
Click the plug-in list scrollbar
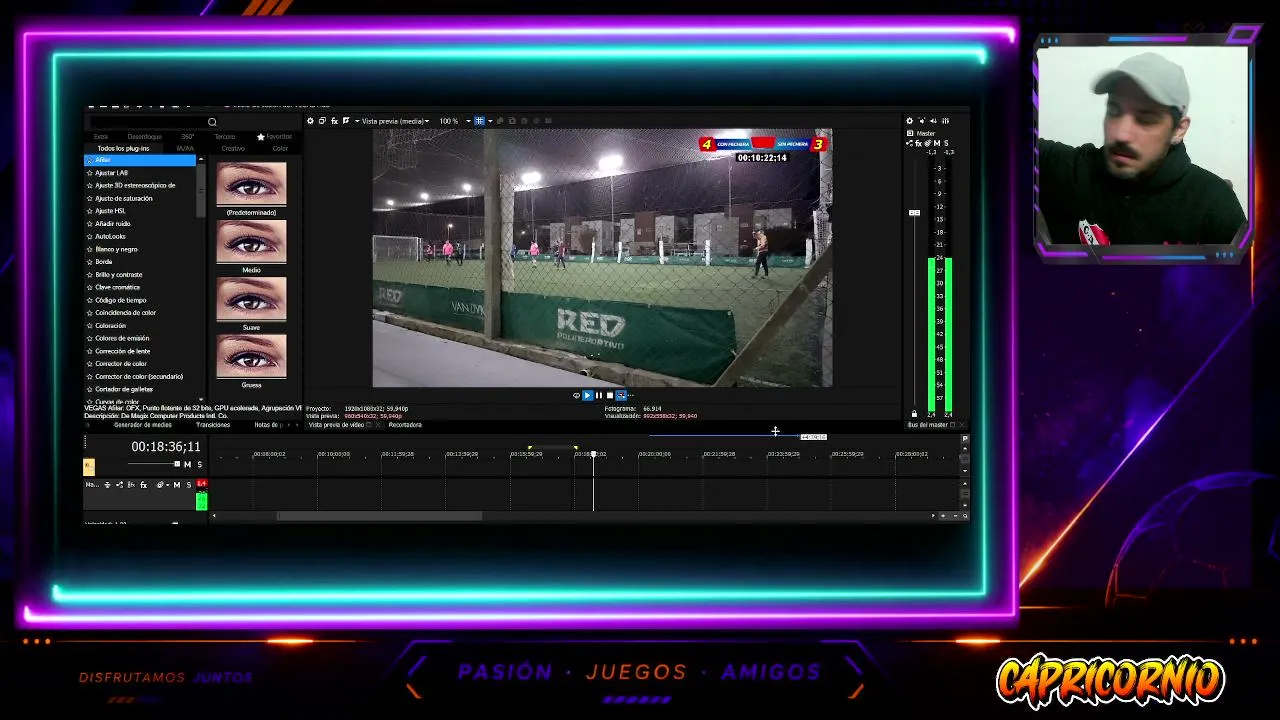[x=201, y=190]
